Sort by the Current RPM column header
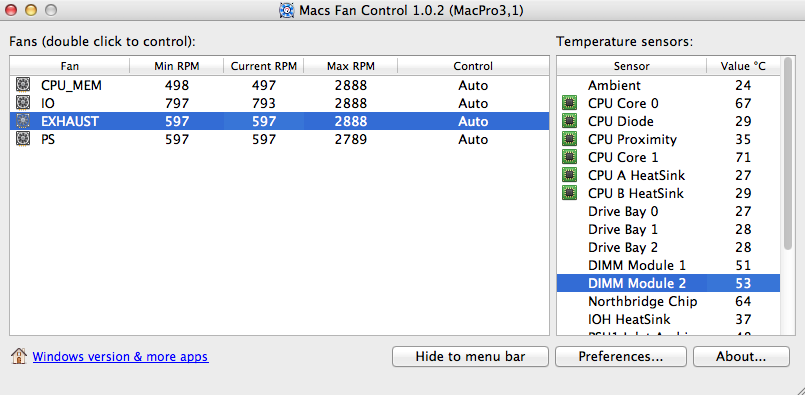The width and height of the screenshot is (805, 395). pyautogui.click(x=264, y=66)
